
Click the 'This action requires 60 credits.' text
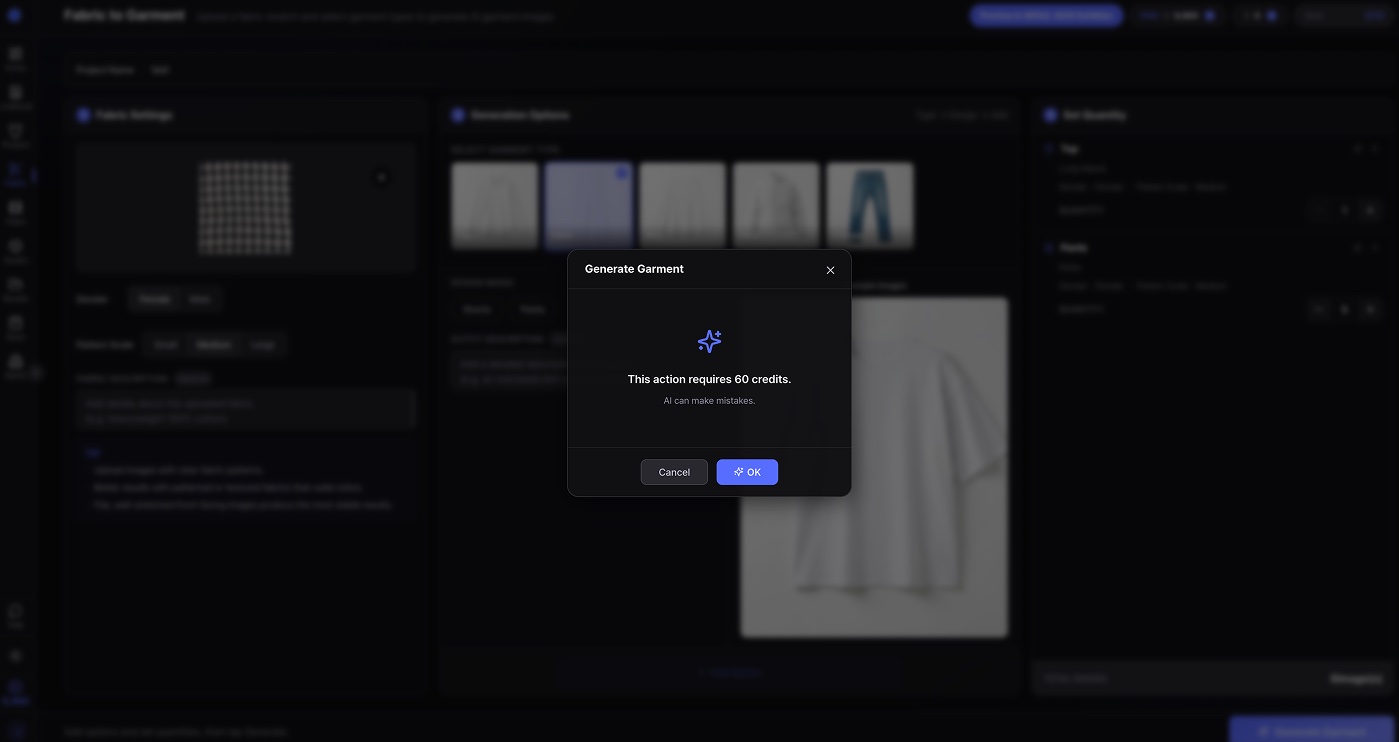(x=709, y=379)
